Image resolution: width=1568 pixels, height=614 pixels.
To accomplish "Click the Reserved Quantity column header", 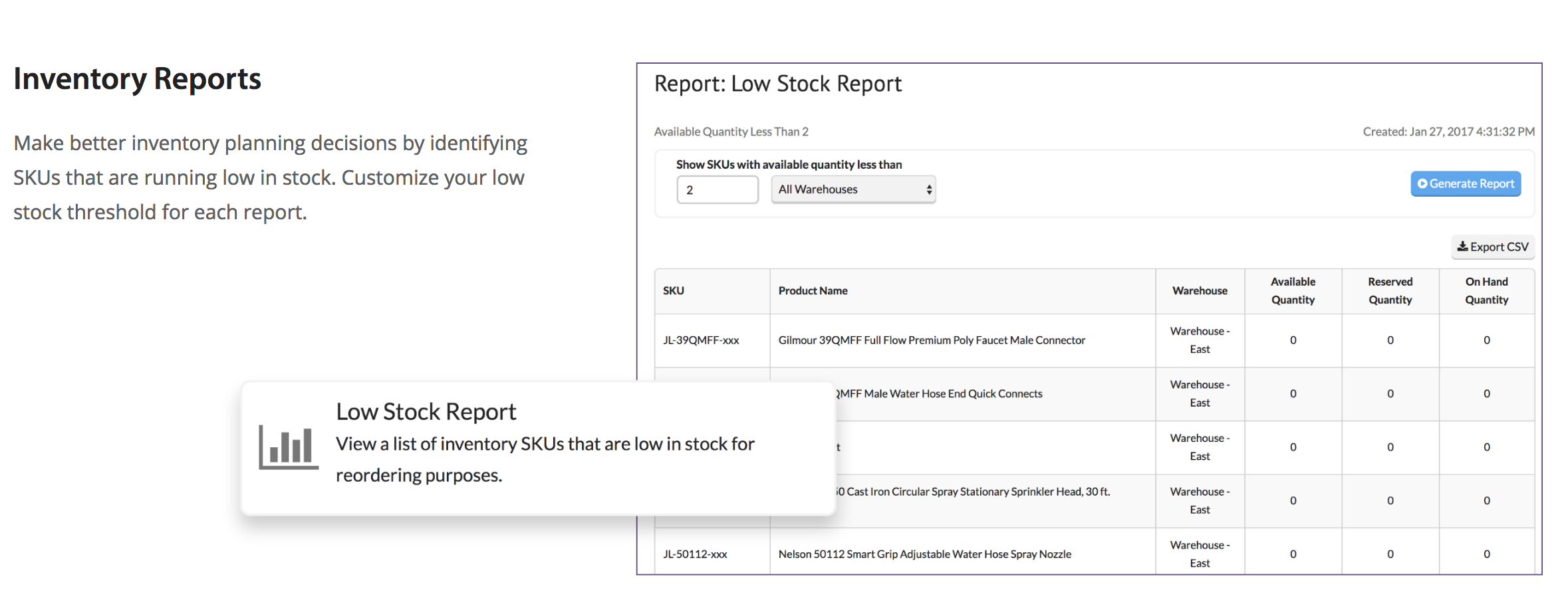I will (x=1390, y=291).
